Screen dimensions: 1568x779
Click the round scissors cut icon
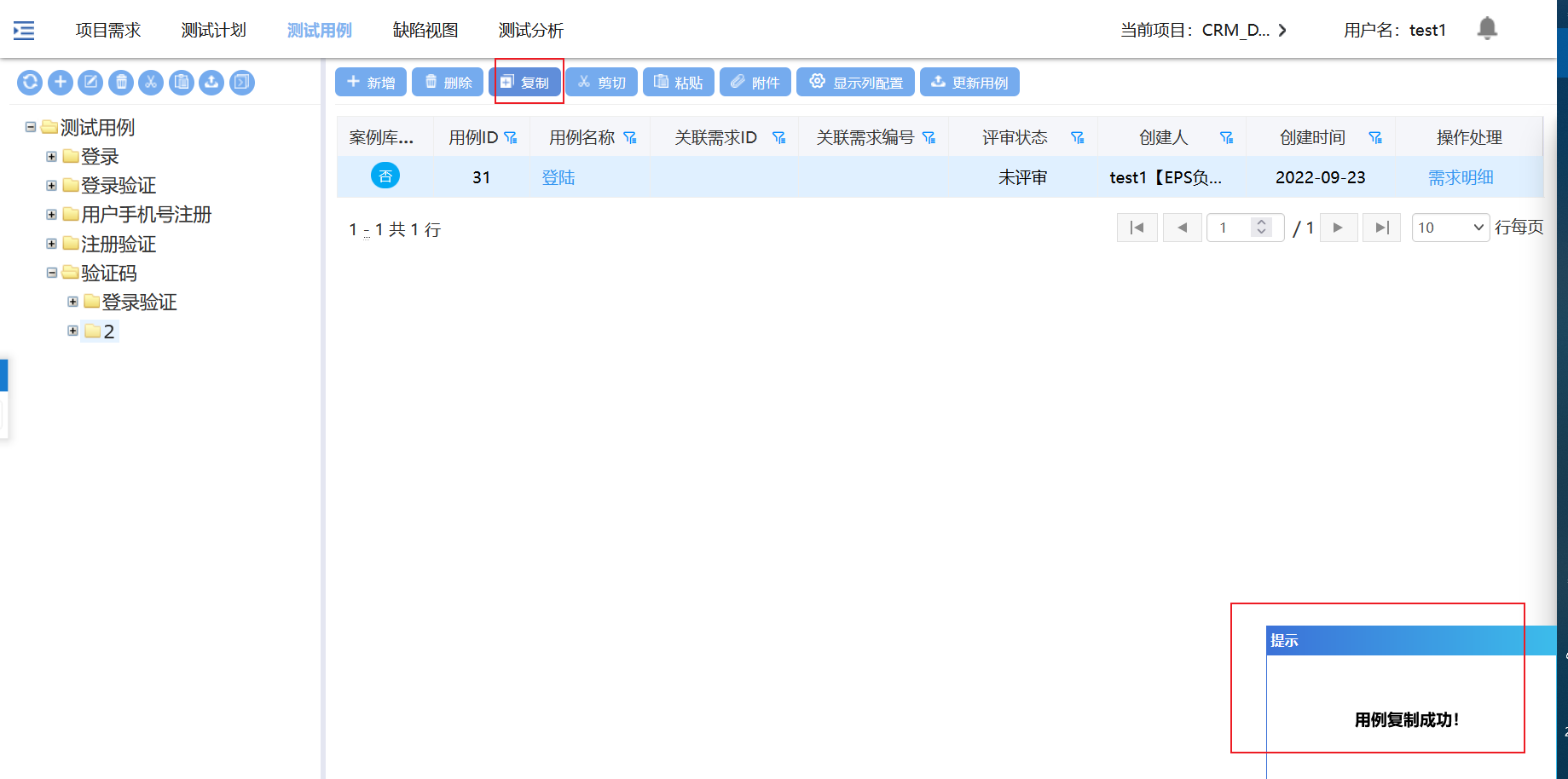(x=151, y=83)
